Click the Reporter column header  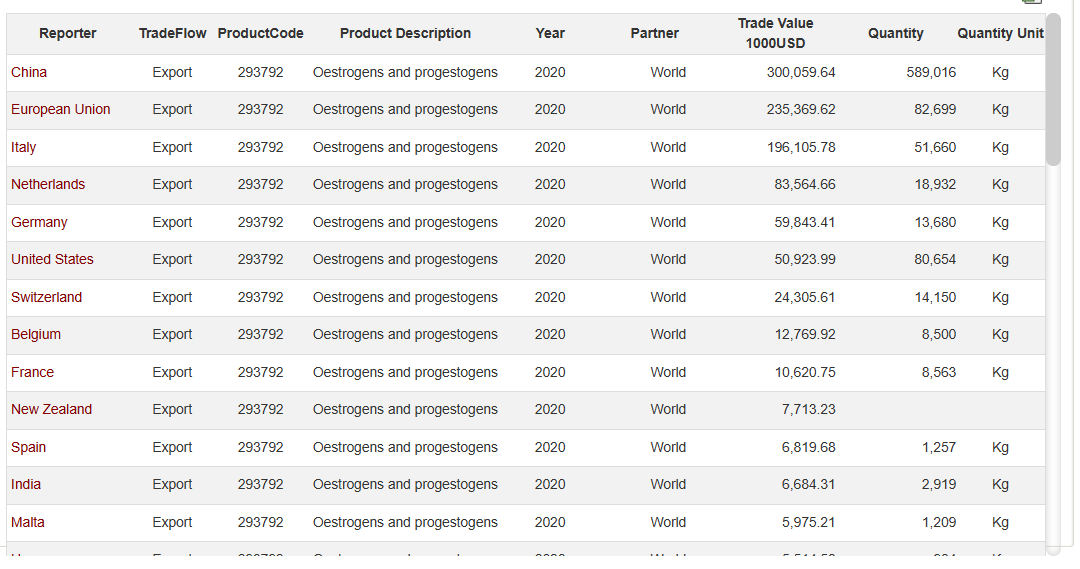(68, 34)
